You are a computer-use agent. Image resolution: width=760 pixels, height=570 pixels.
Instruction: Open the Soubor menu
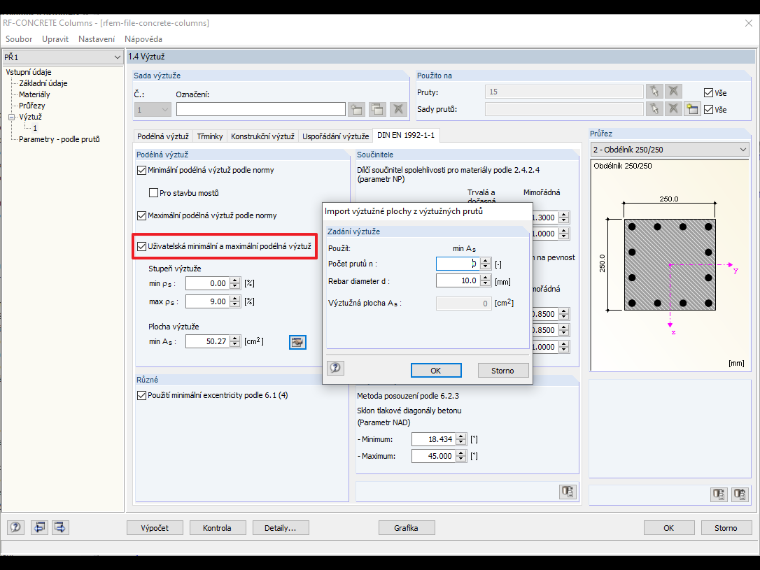tap(18, 39)
